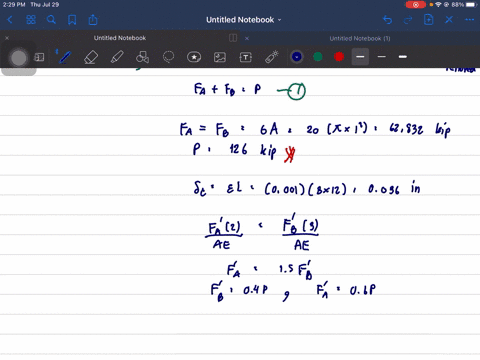Select the first highlighted stroke thickness
Image resolution: width=480 pixels, height=360 pixels.
click(x=360, y=57)
